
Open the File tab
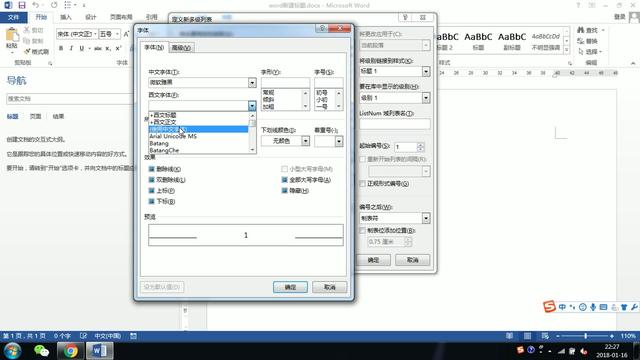click(x=13, y=17)
